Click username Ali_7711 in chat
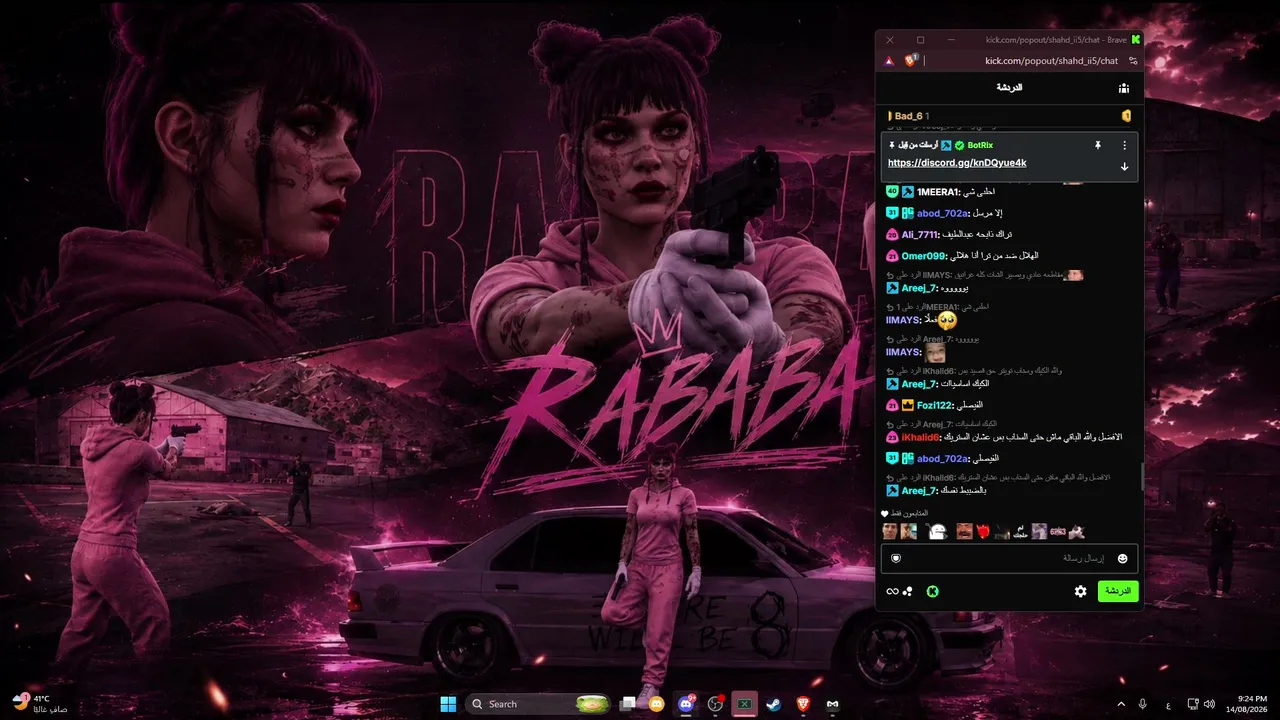This screenshot has width=1280, height=720. (x=921, y=235)
